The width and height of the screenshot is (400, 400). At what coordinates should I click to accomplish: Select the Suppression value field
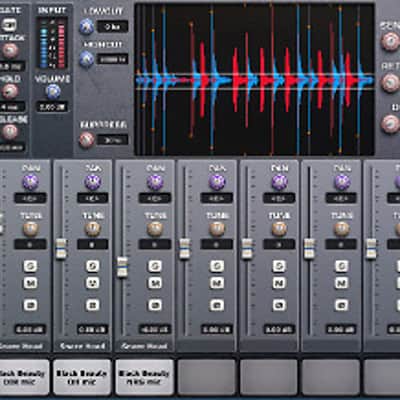[112, 140]
